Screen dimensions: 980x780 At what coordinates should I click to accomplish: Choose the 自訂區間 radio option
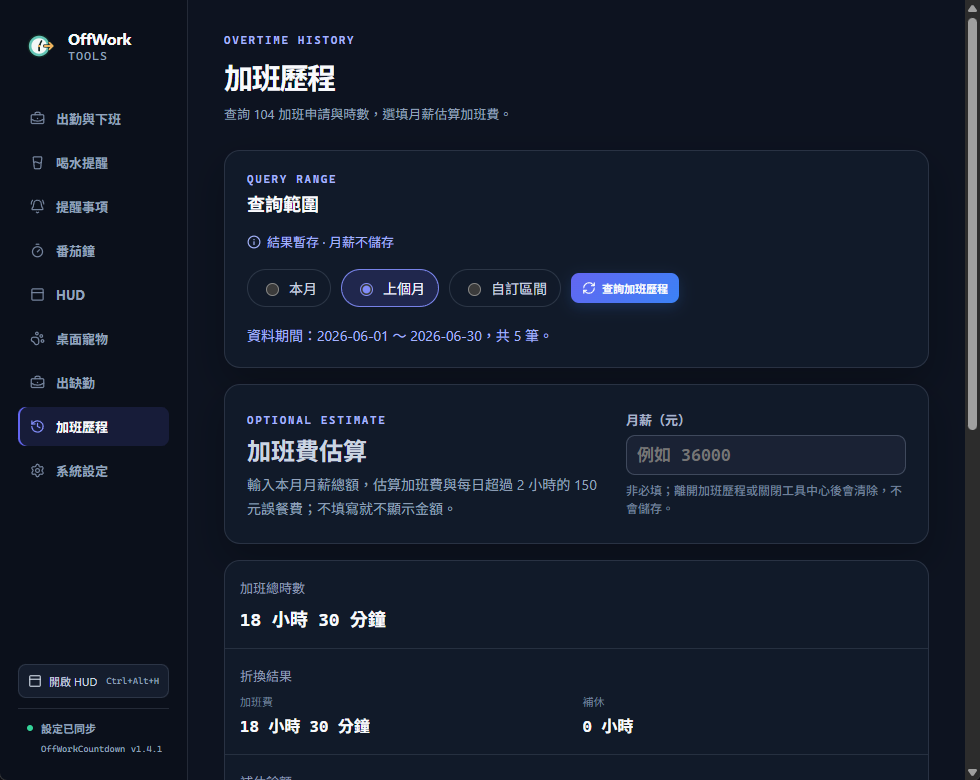point(505,288)
